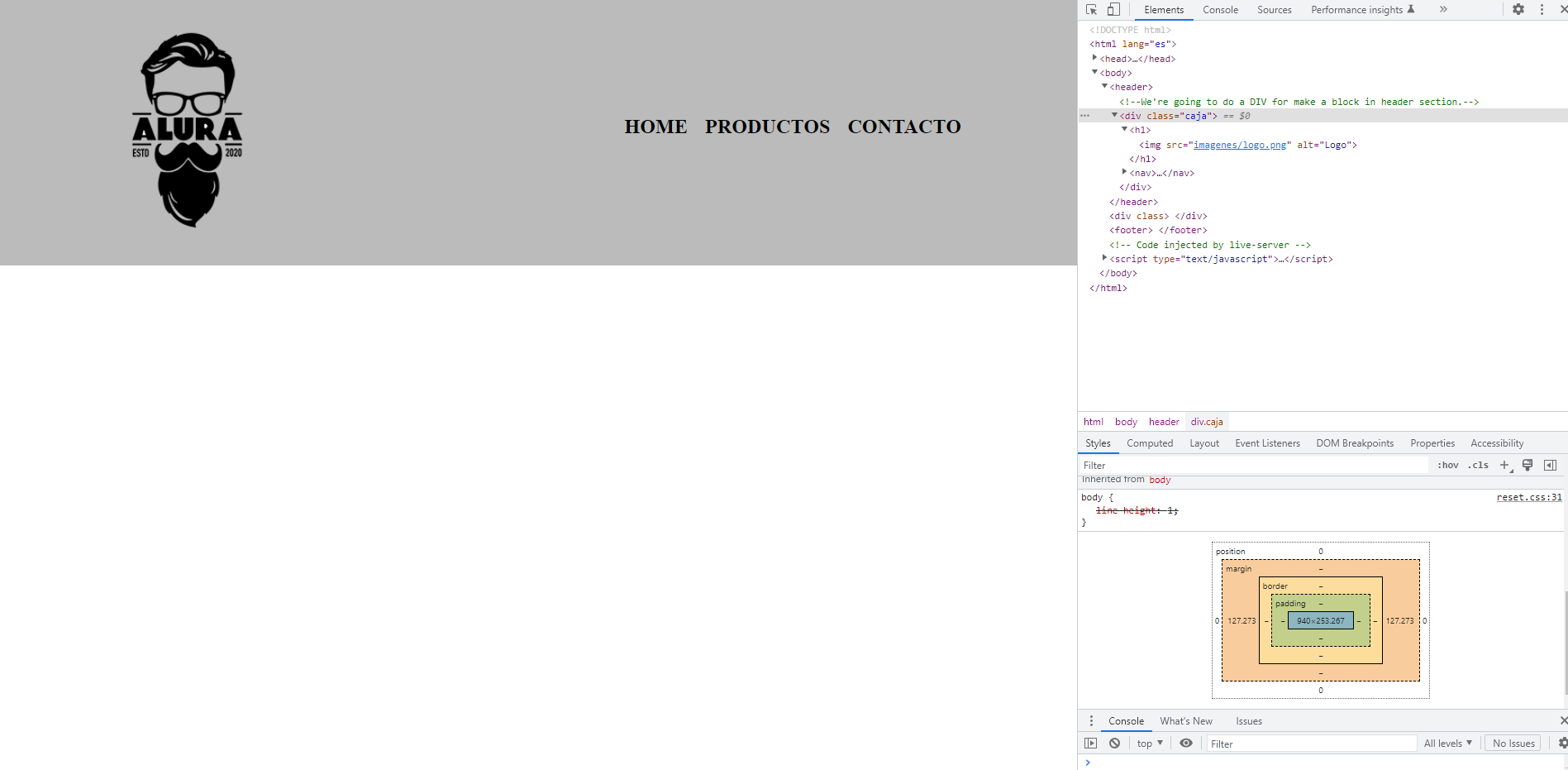This screenshot has width=1568, height=770.
Task: Select html in the breadcrumb trail
Action: (x=1093, y=422)
